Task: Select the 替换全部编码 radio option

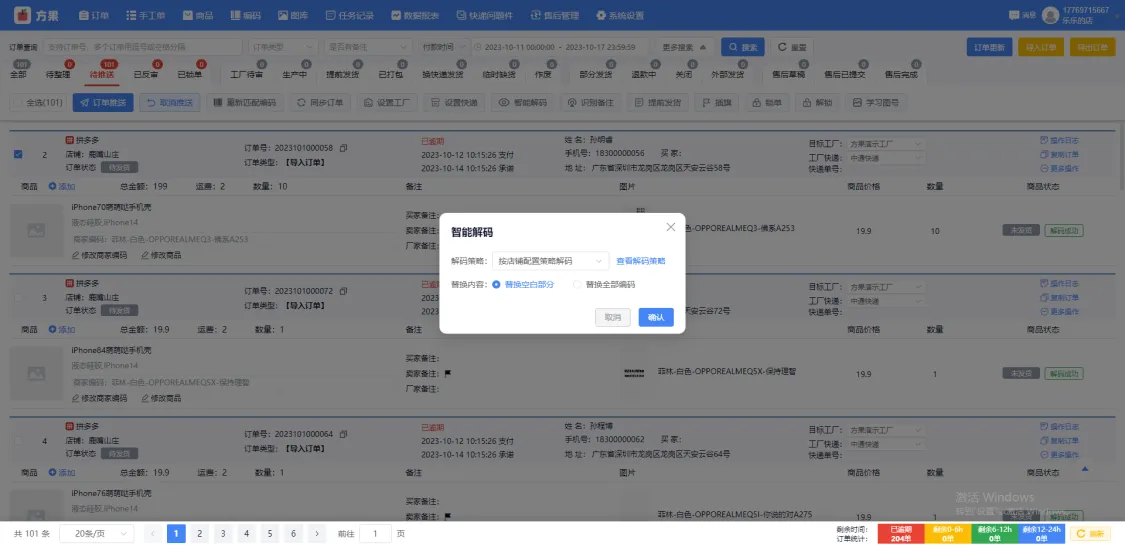Action: coord(577,284)
